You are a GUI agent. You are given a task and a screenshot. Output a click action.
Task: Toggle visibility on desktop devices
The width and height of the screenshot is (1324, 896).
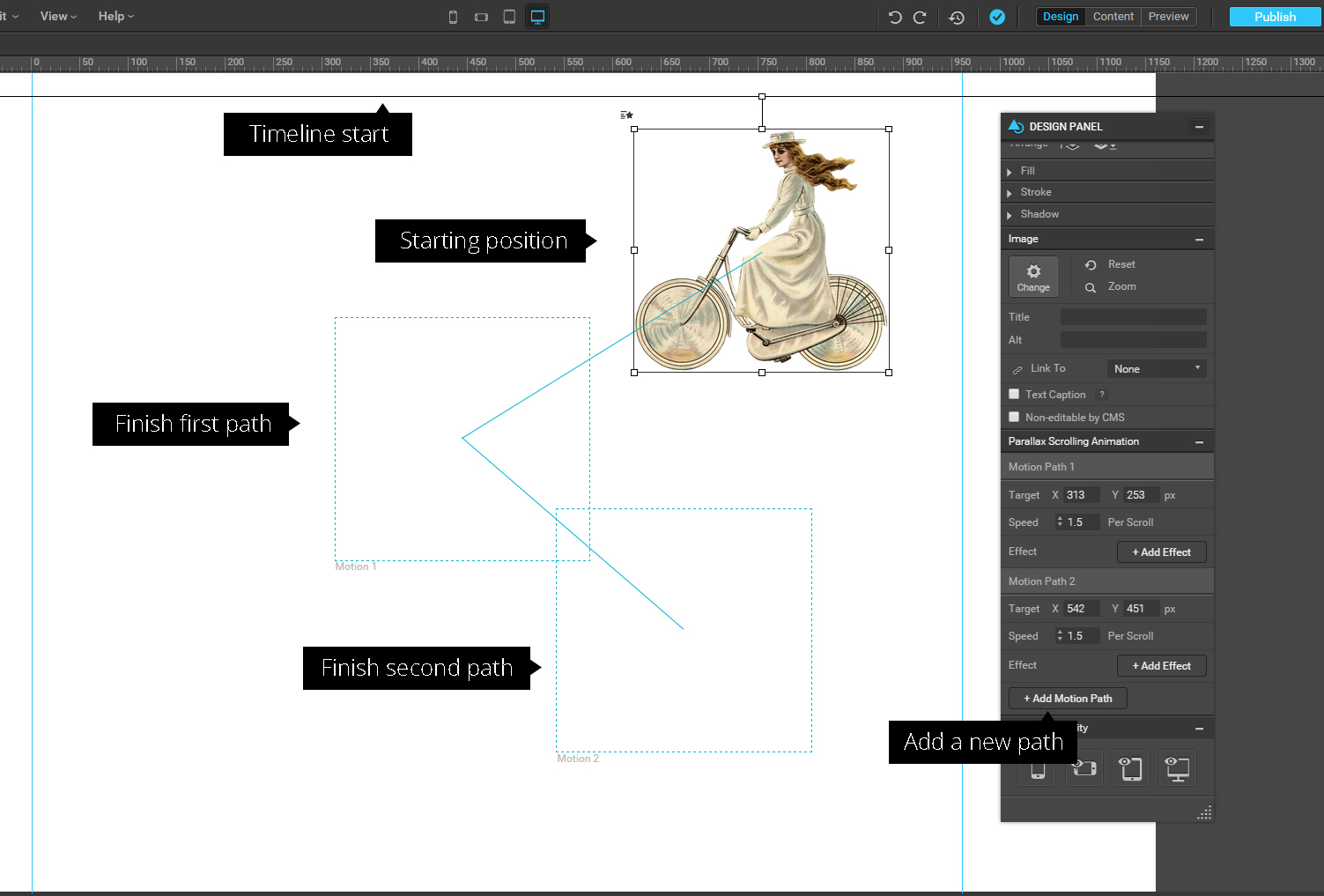pos(1177,768)
